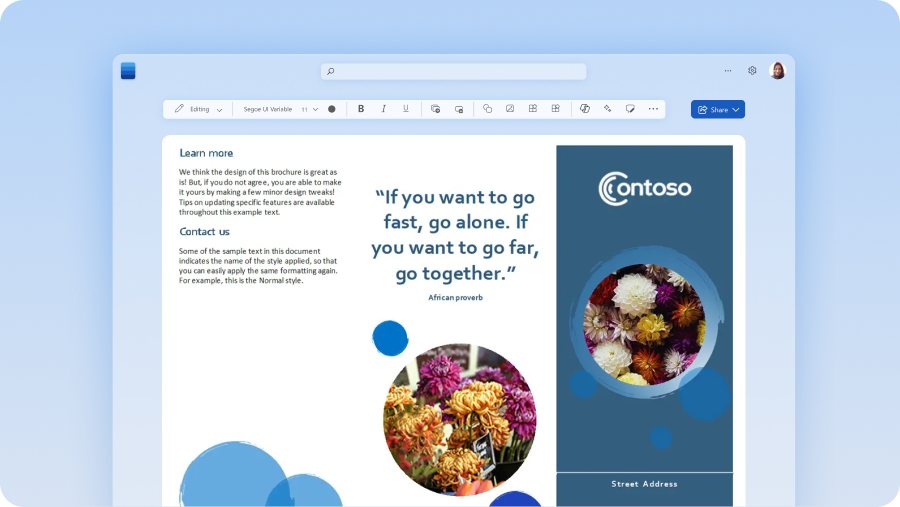Click the picture insert icon in the toolbar
The width and height of the screenshot is (900, 507).
(510, 109)
